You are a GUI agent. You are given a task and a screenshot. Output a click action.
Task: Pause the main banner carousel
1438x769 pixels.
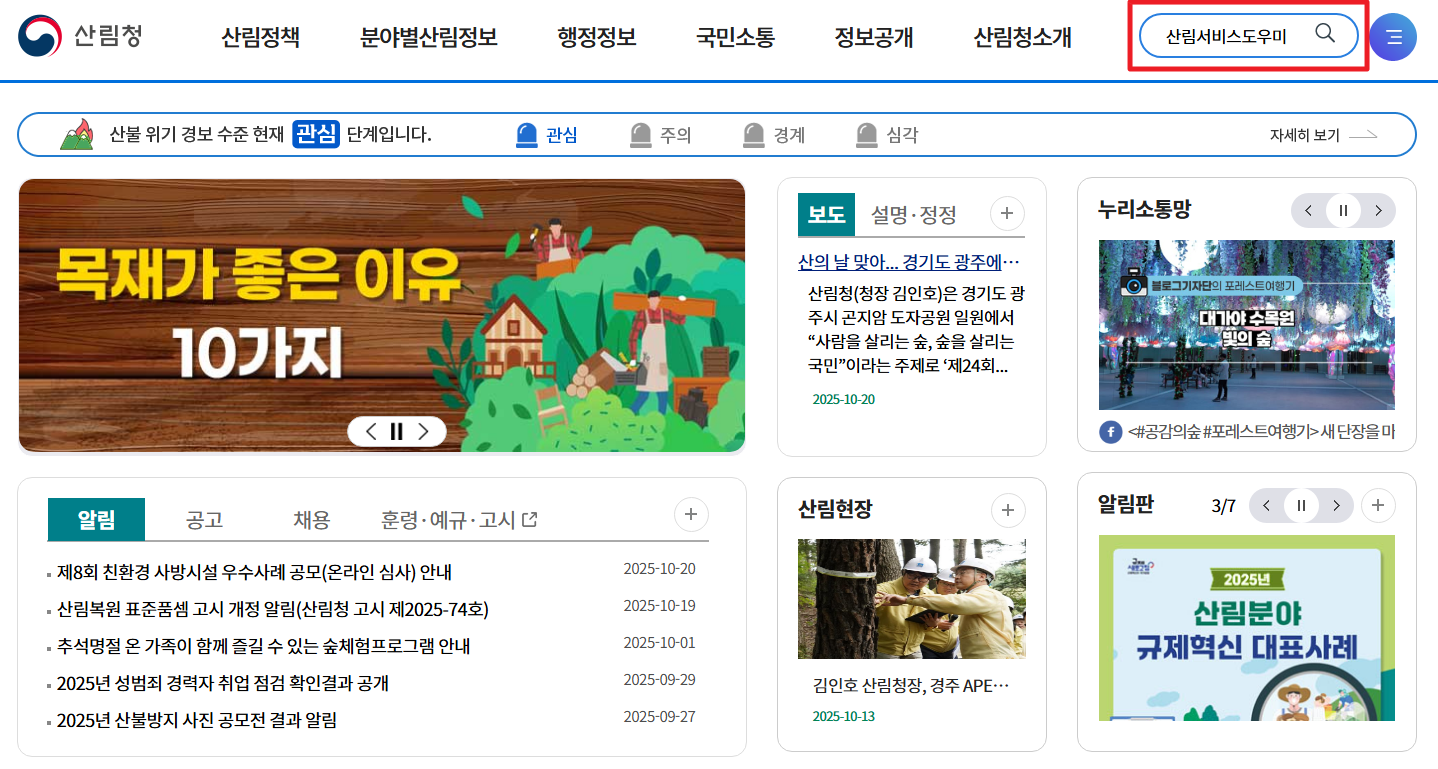point(396,431)
